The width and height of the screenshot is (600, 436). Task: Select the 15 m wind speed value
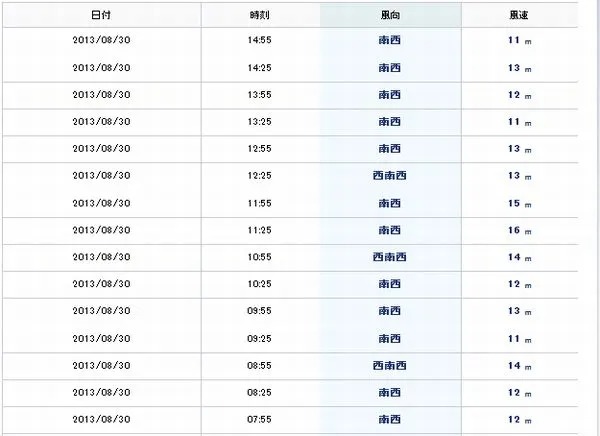520,204
